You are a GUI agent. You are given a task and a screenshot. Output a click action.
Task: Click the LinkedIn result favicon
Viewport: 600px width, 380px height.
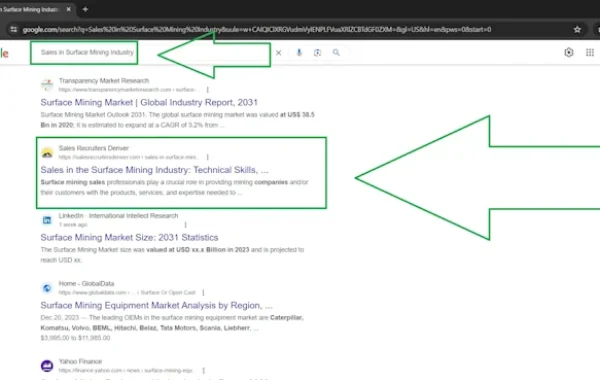coord(47,220)
